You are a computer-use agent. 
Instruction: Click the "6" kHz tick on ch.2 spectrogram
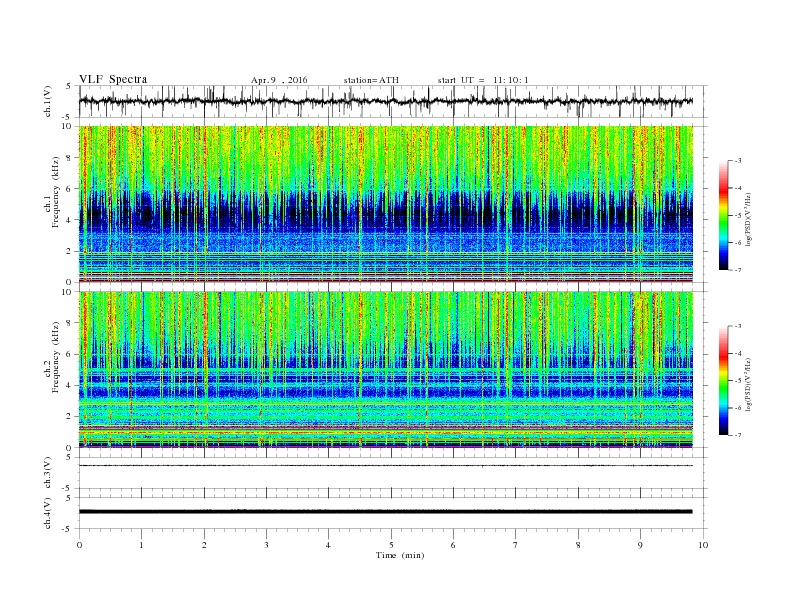coord(69,354)
